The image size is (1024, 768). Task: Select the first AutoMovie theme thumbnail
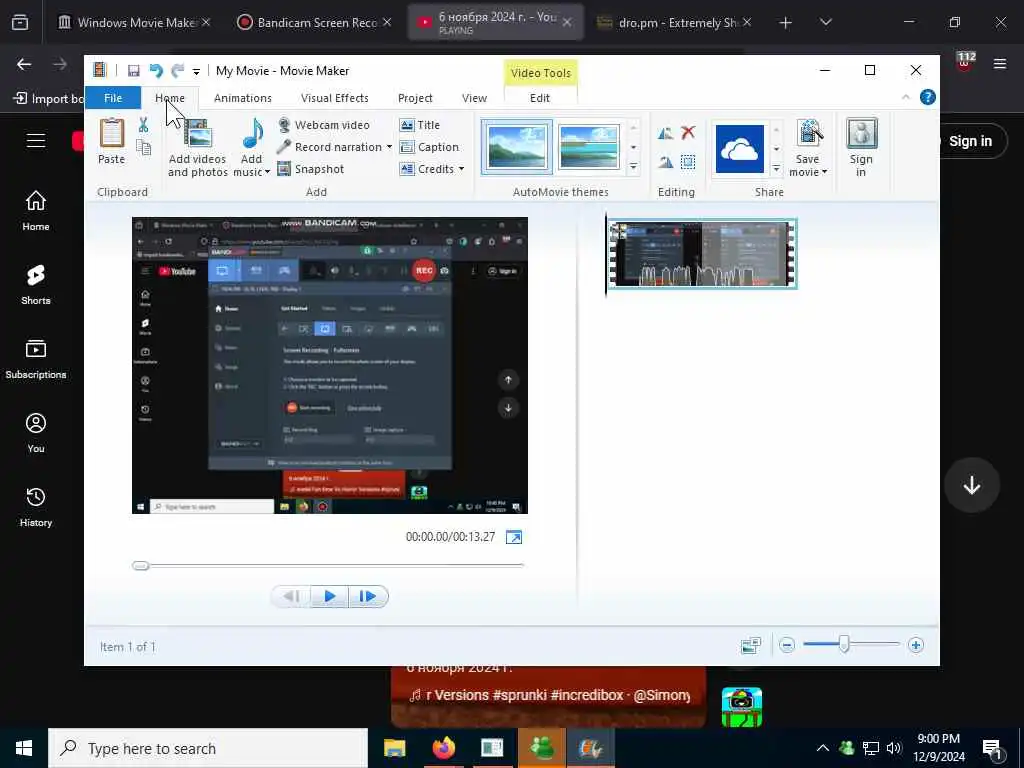point(517,147)
